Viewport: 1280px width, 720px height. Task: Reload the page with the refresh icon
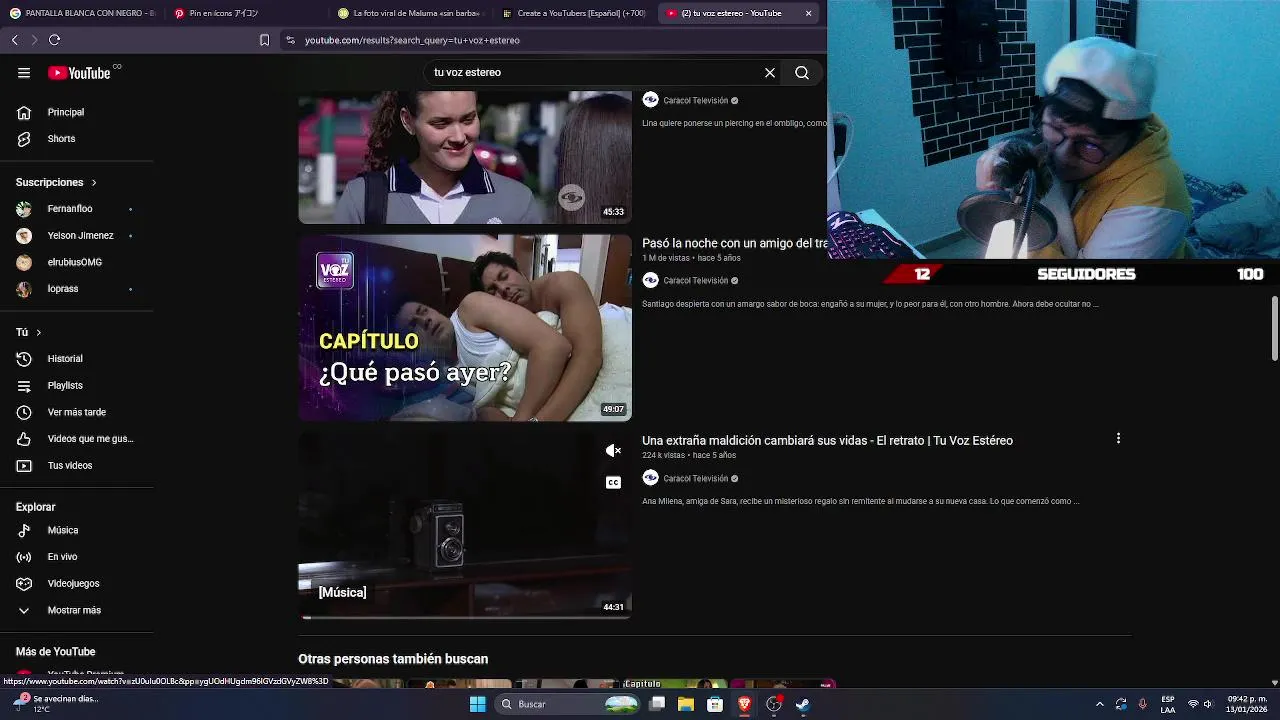tap(55, 40)
